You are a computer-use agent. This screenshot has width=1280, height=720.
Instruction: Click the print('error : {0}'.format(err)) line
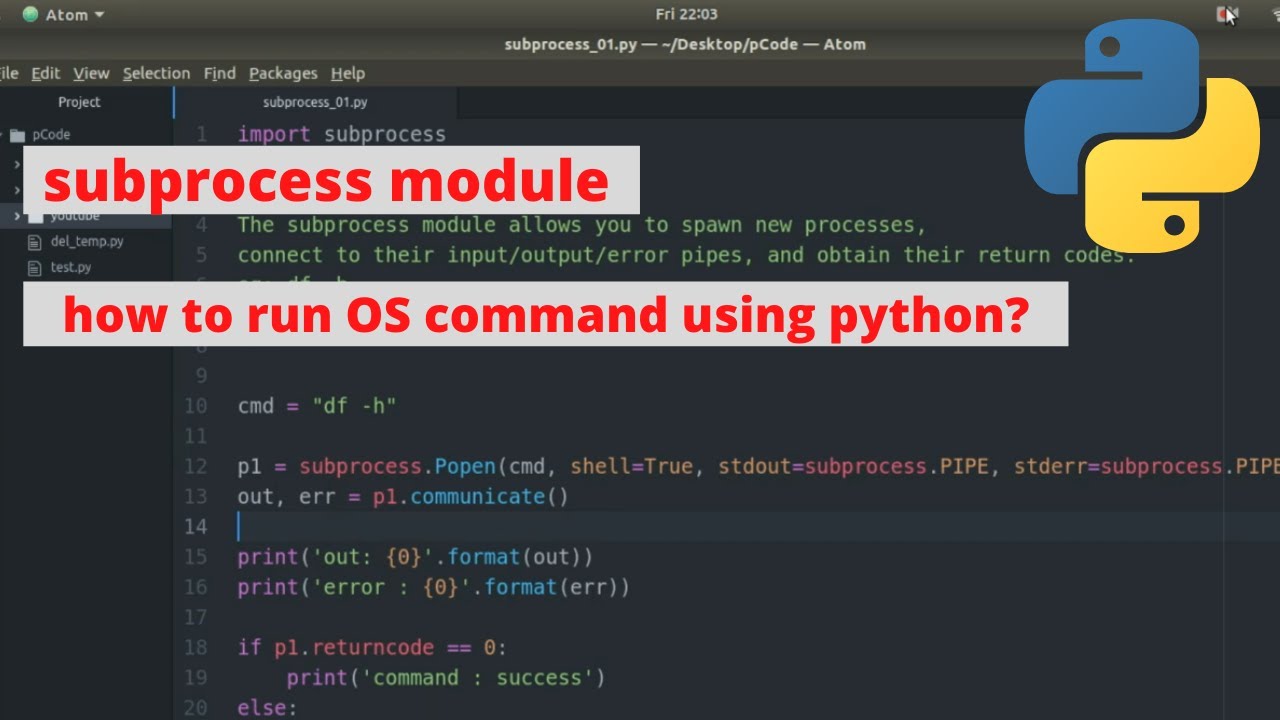pyautogui.click(x=434, y=587)
